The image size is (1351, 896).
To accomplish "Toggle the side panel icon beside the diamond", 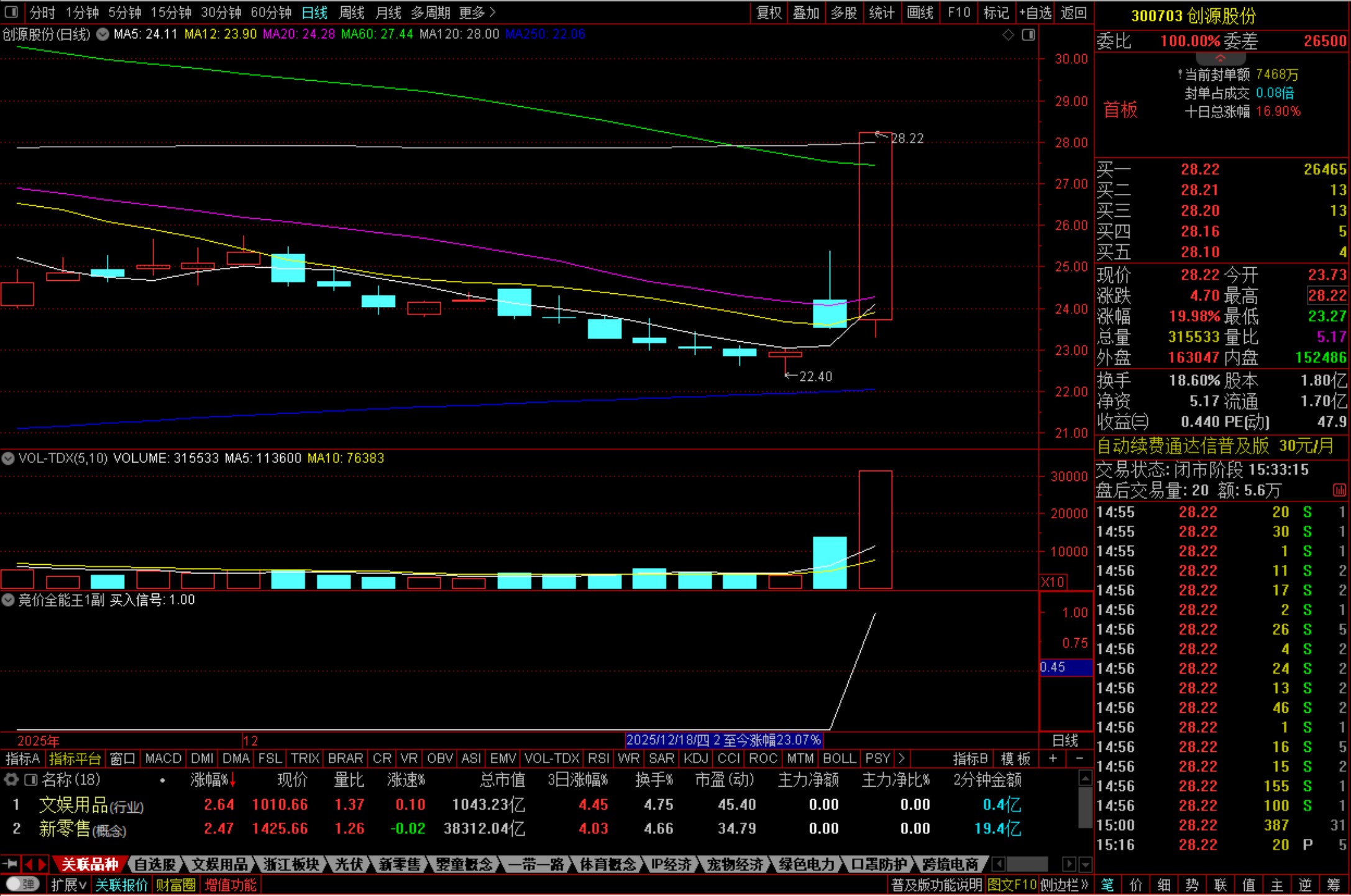I will pyautogui.click(x=1028, y=35).
